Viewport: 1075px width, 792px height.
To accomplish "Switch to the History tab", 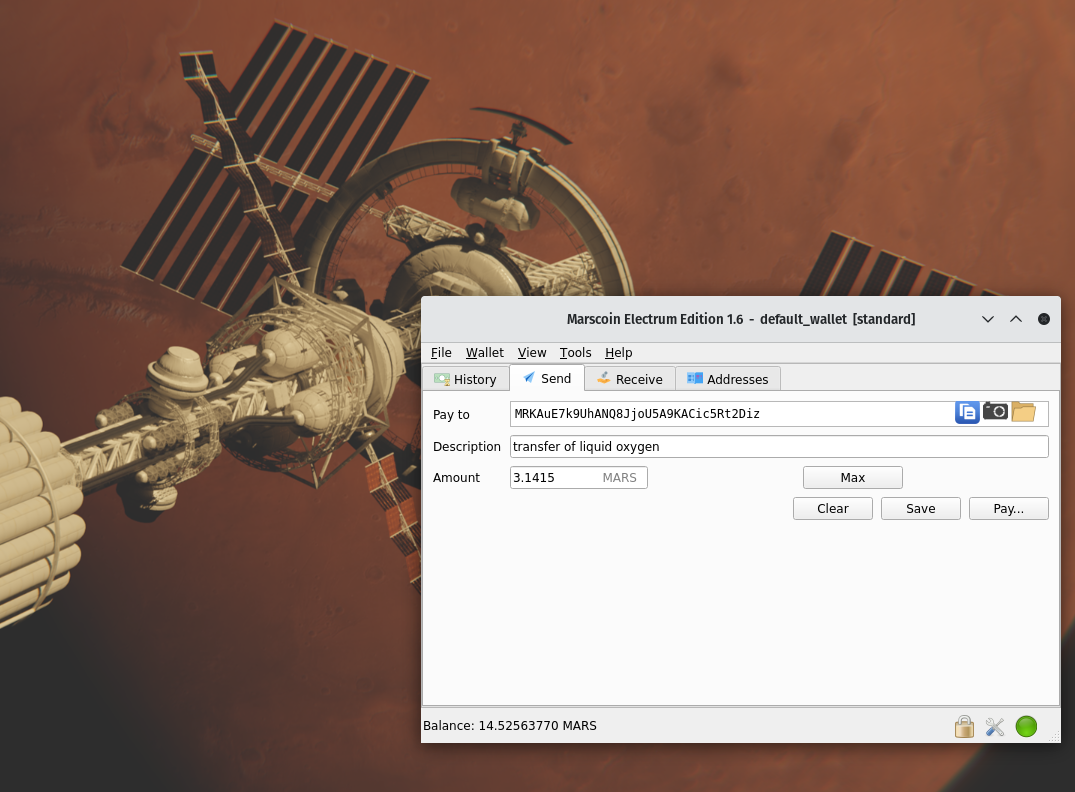I will [x=465, y=379].
